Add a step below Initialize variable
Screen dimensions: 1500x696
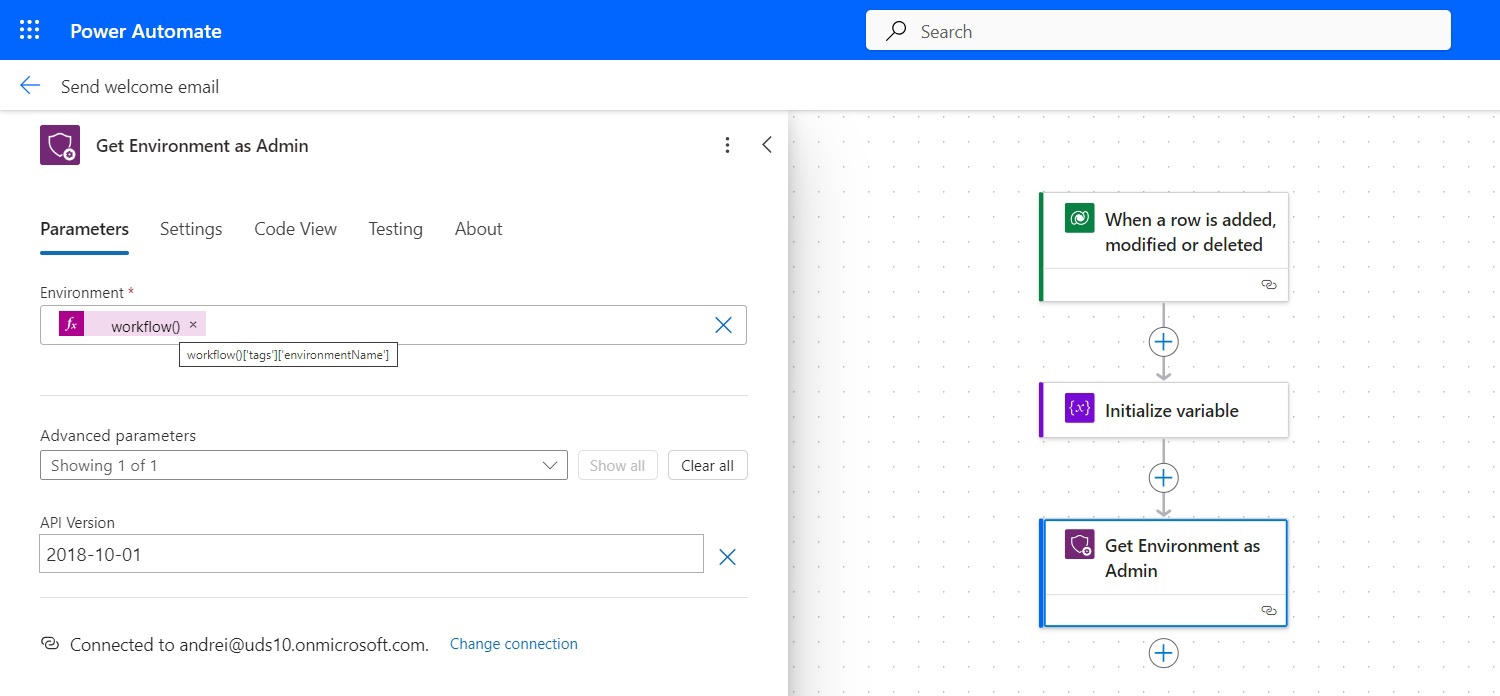click(1163, 478)
